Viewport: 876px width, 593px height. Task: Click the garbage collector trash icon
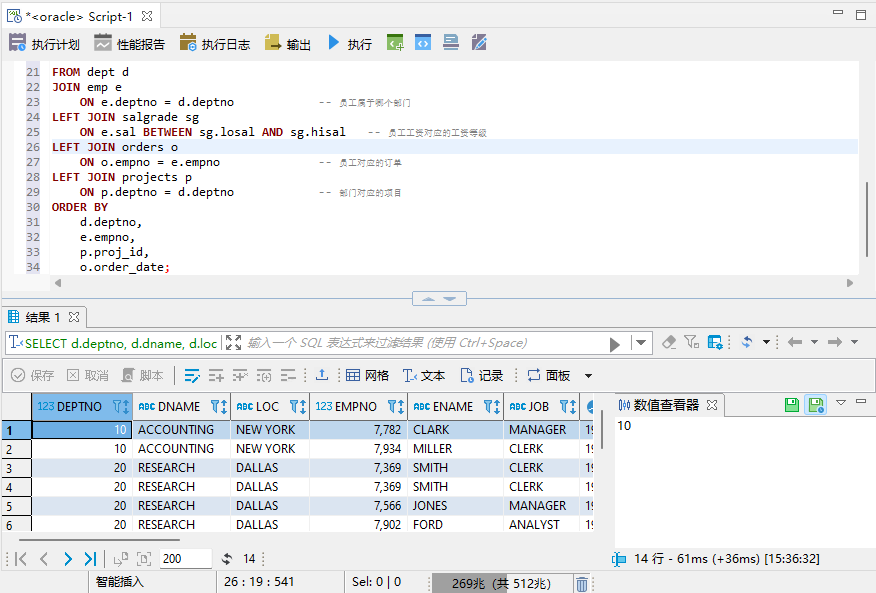tap(582, 583)
